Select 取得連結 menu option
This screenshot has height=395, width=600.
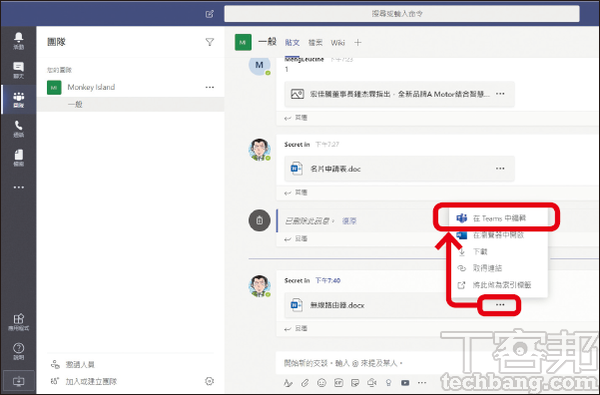click(x=499, y=268)
